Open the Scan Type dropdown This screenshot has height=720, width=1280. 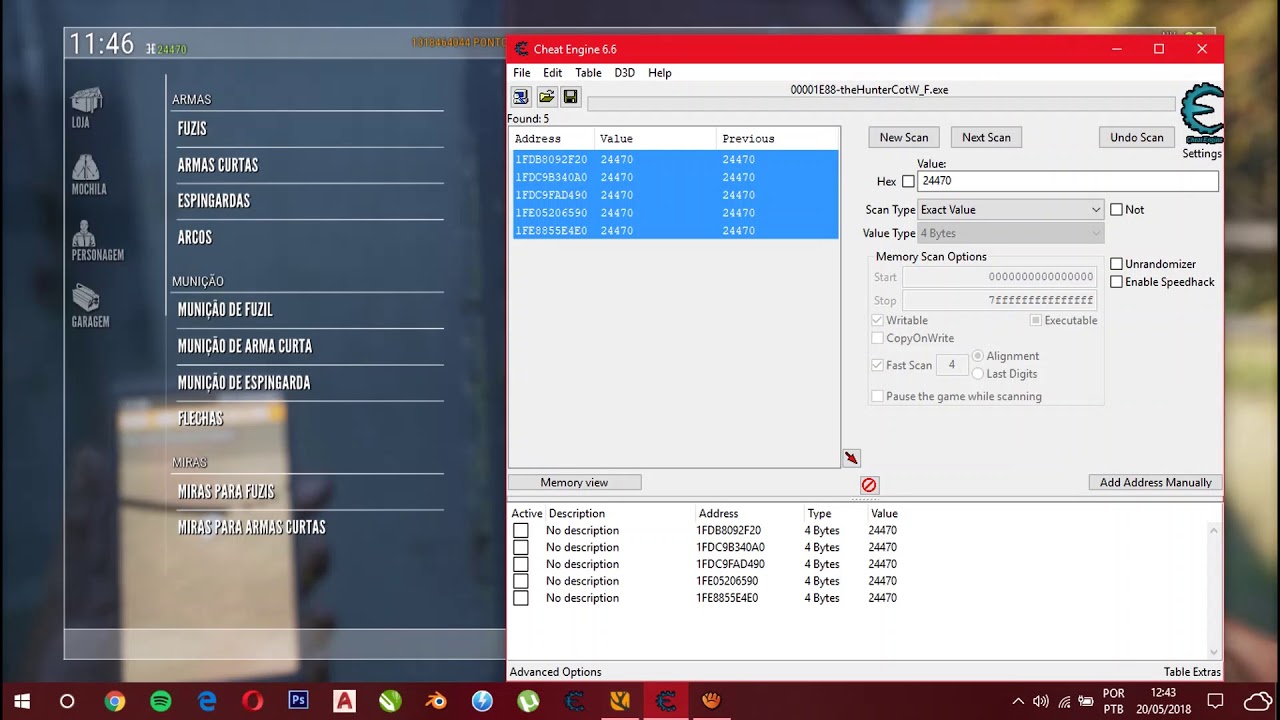pos(1010,210)
